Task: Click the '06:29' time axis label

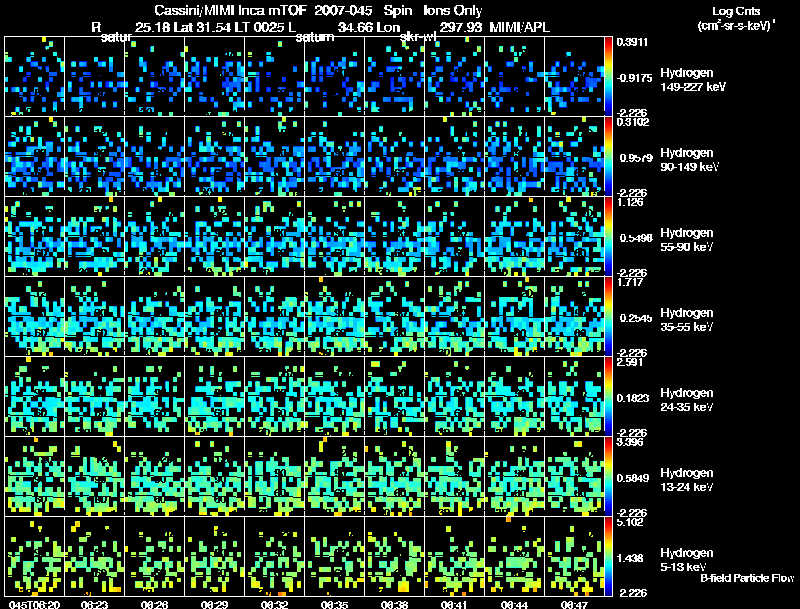Action: [214, 604]
